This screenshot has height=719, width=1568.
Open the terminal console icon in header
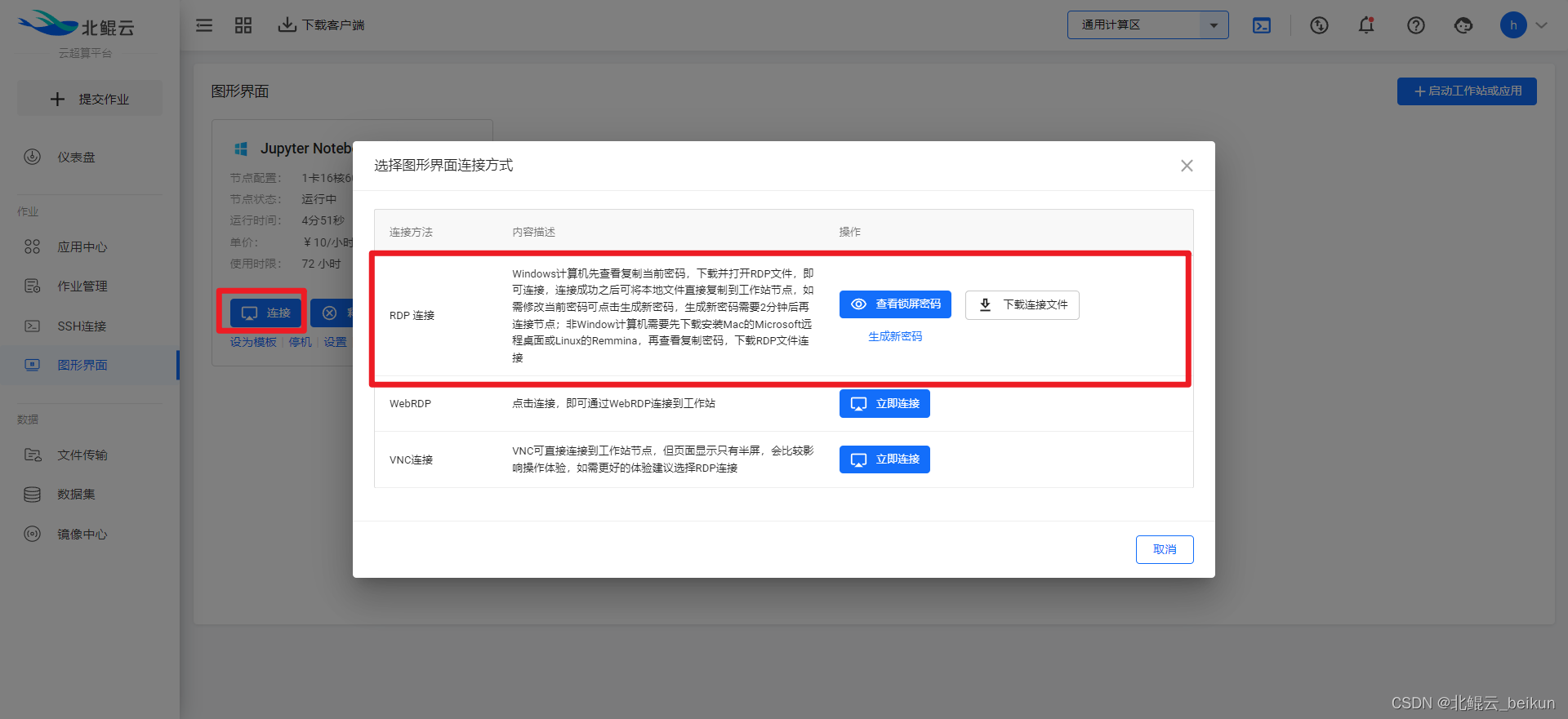tap(1262, 25)
